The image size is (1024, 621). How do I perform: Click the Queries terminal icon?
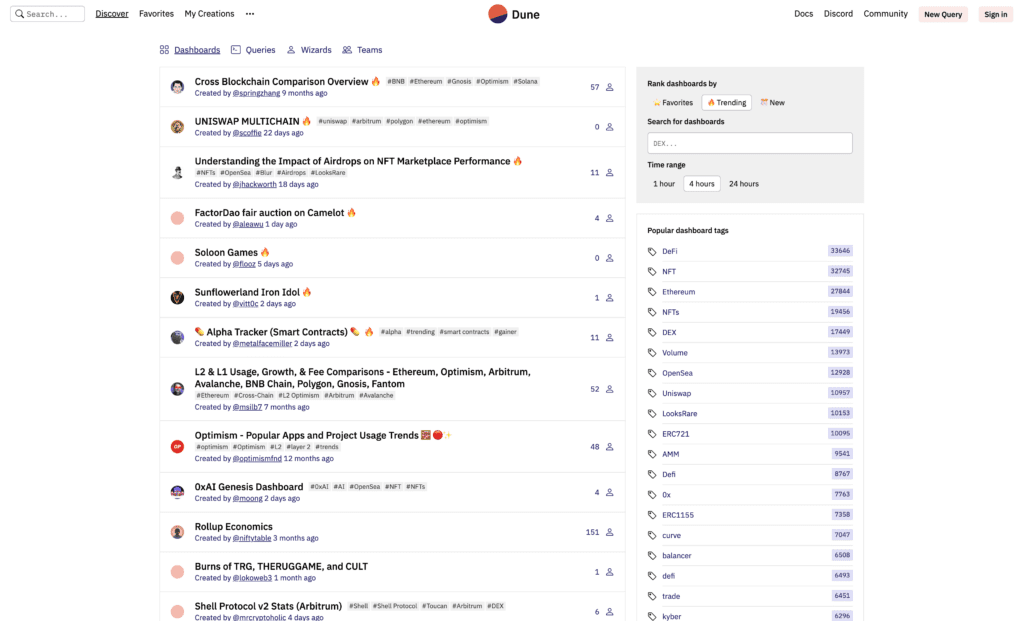(236, 50)
